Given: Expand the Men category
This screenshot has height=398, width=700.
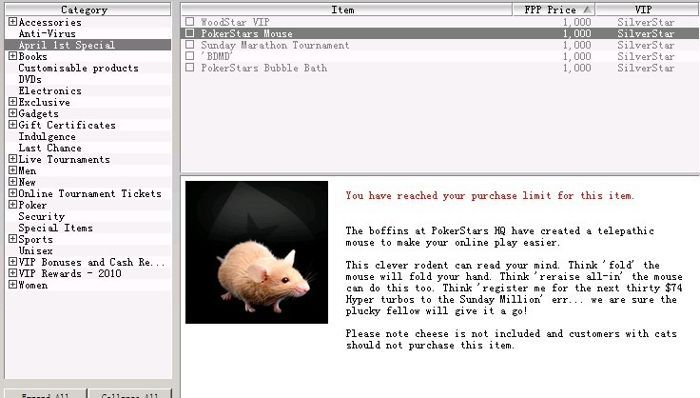Looking at the screenshot, I should pos(12,170).
